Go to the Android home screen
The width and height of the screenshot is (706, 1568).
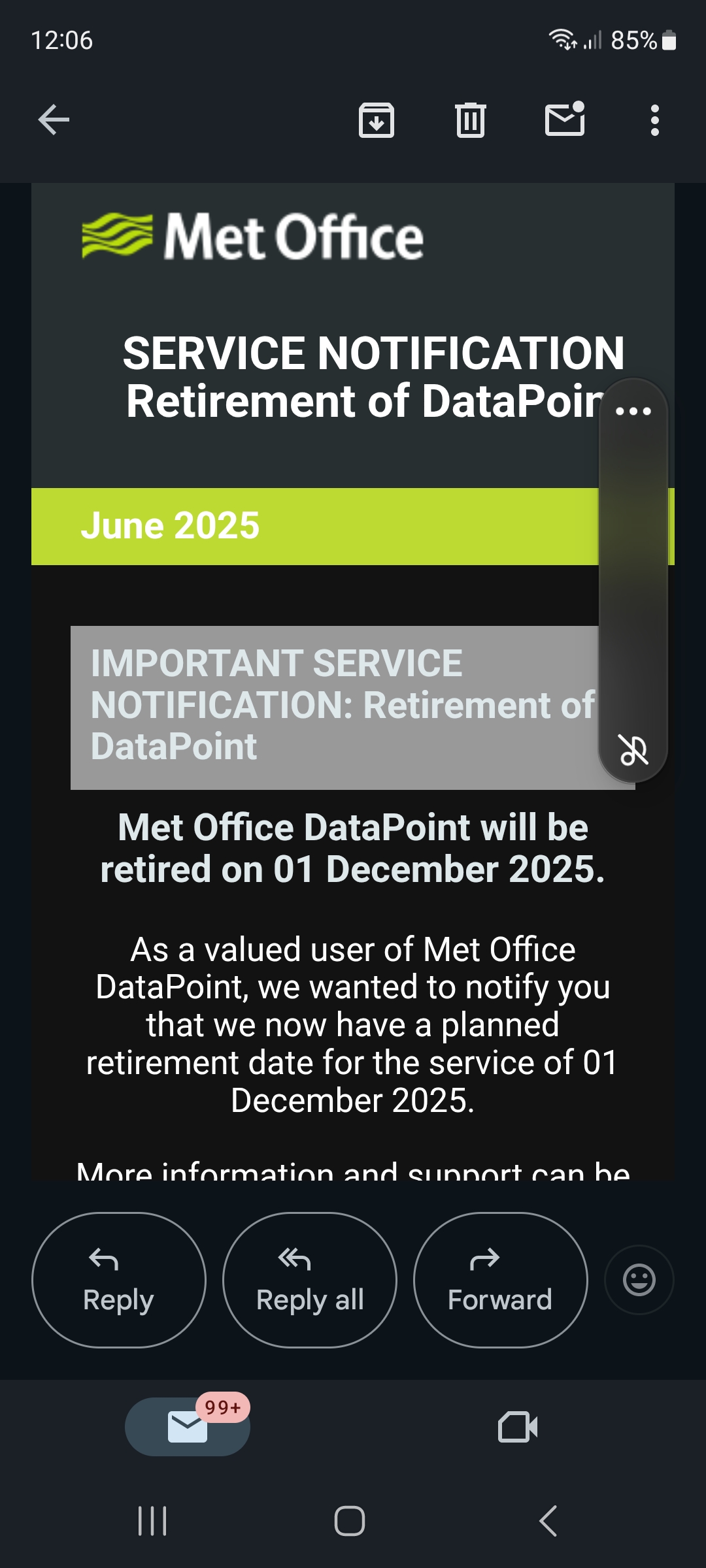350,1521
